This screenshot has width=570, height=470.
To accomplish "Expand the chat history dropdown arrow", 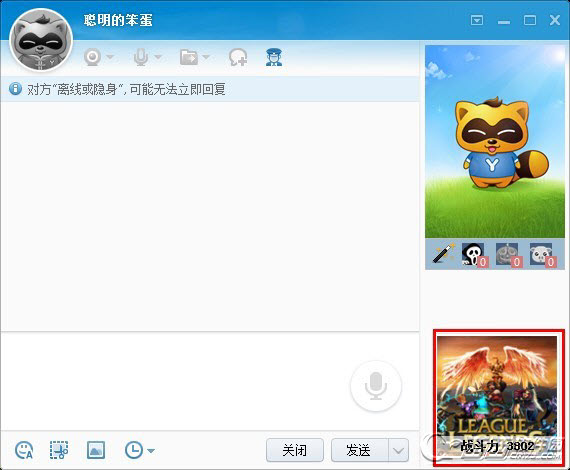I will tap(151, 451).
